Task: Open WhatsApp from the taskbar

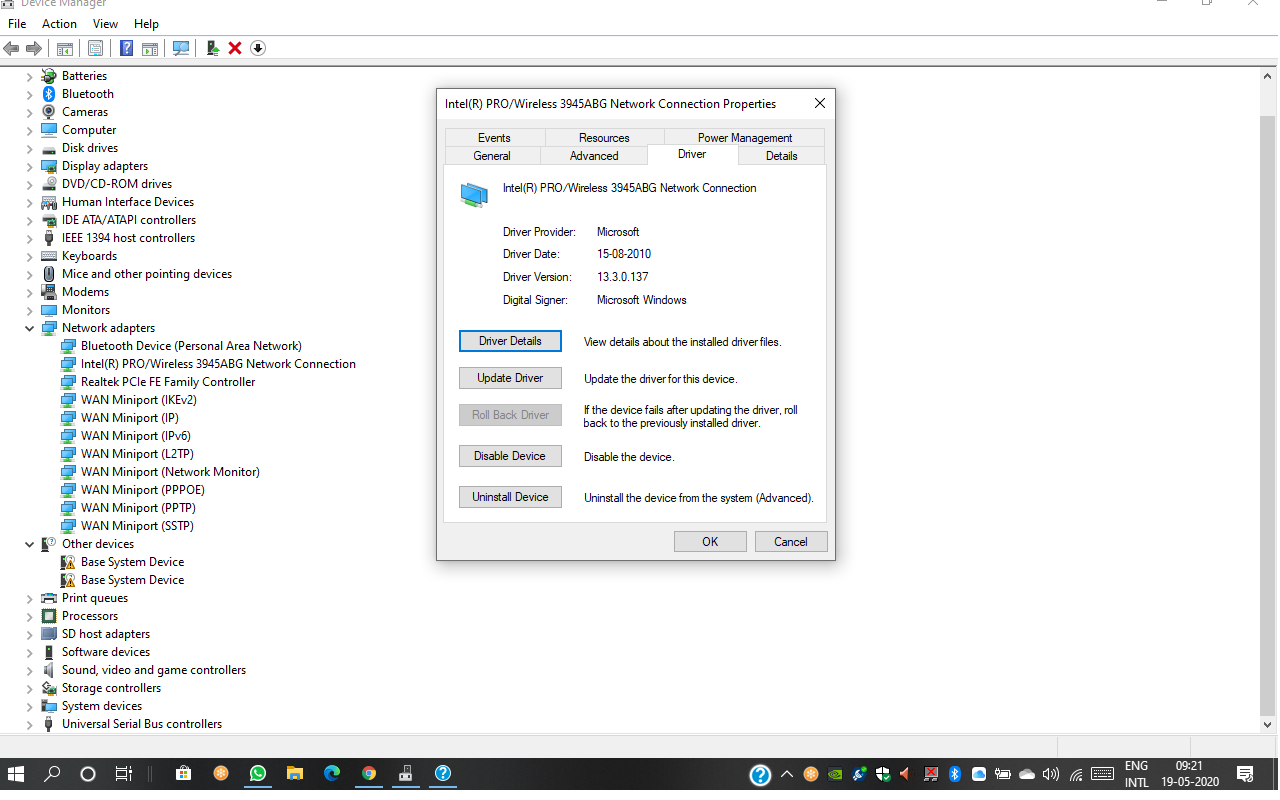Action: [x=258, y=773]
